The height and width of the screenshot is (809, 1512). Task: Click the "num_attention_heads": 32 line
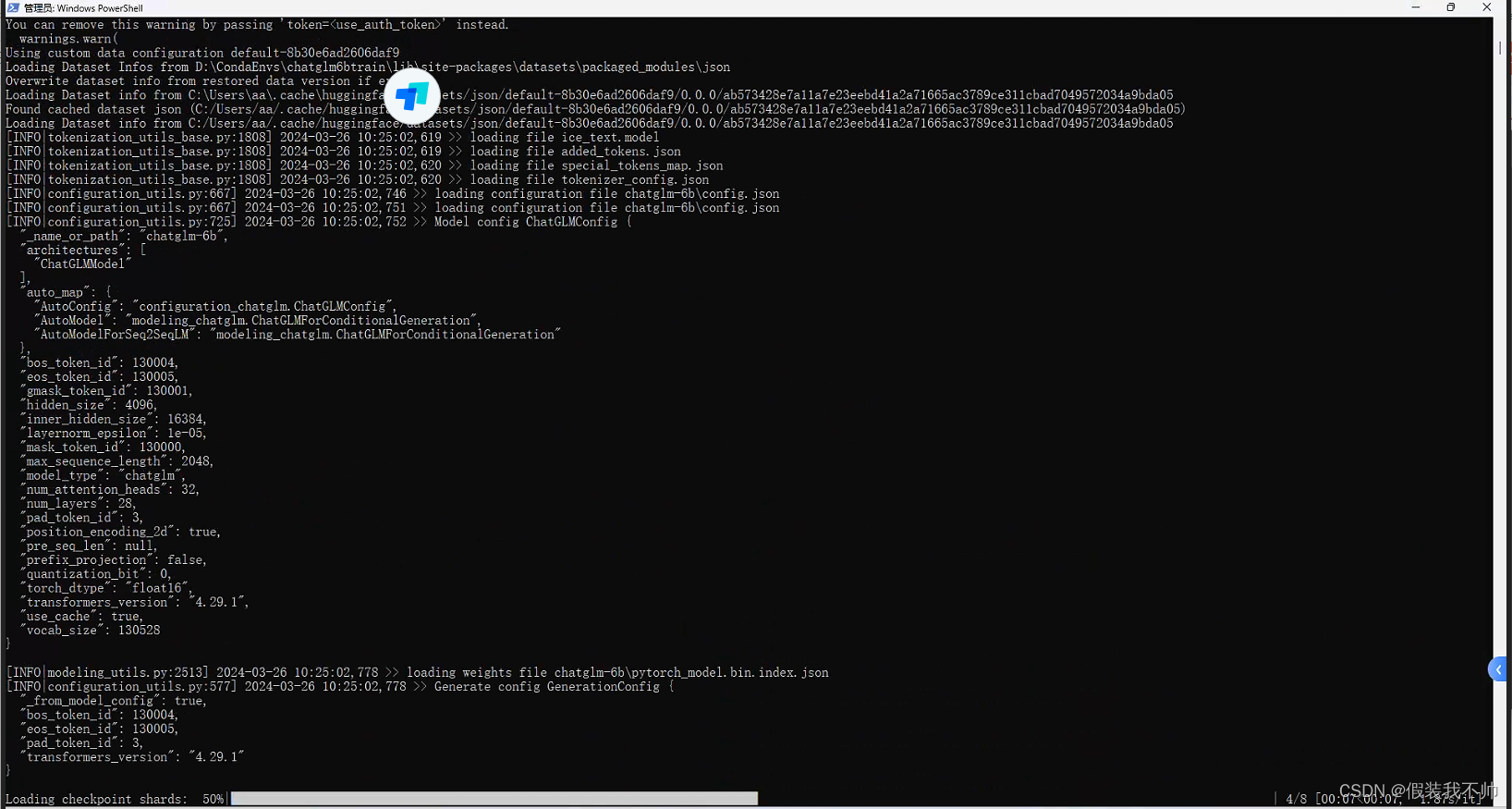[110, 490]
